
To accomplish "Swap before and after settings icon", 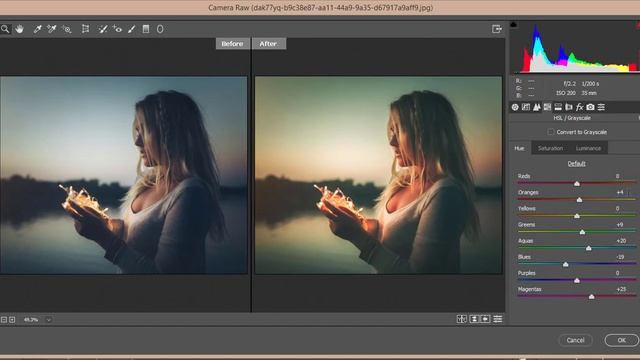I will (474, 319).
